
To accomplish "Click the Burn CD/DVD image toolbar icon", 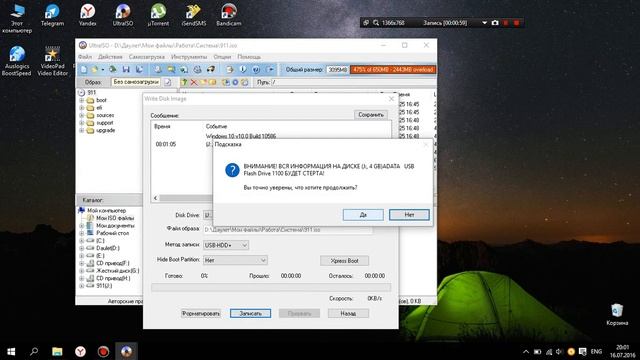I will coord(211,70).
